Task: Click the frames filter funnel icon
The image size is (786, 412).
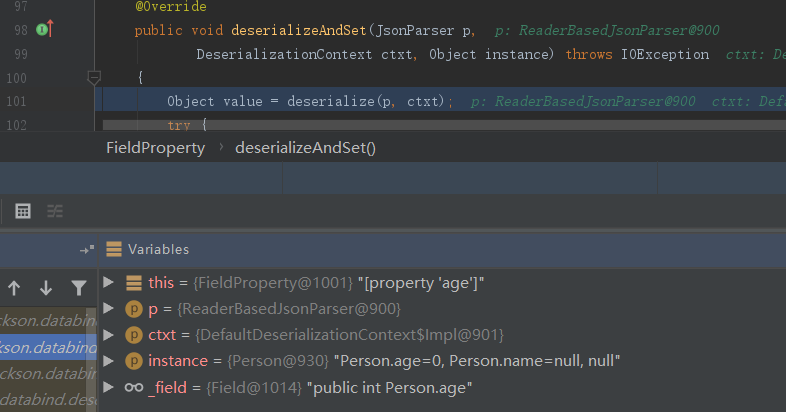Action: point(79,288)
